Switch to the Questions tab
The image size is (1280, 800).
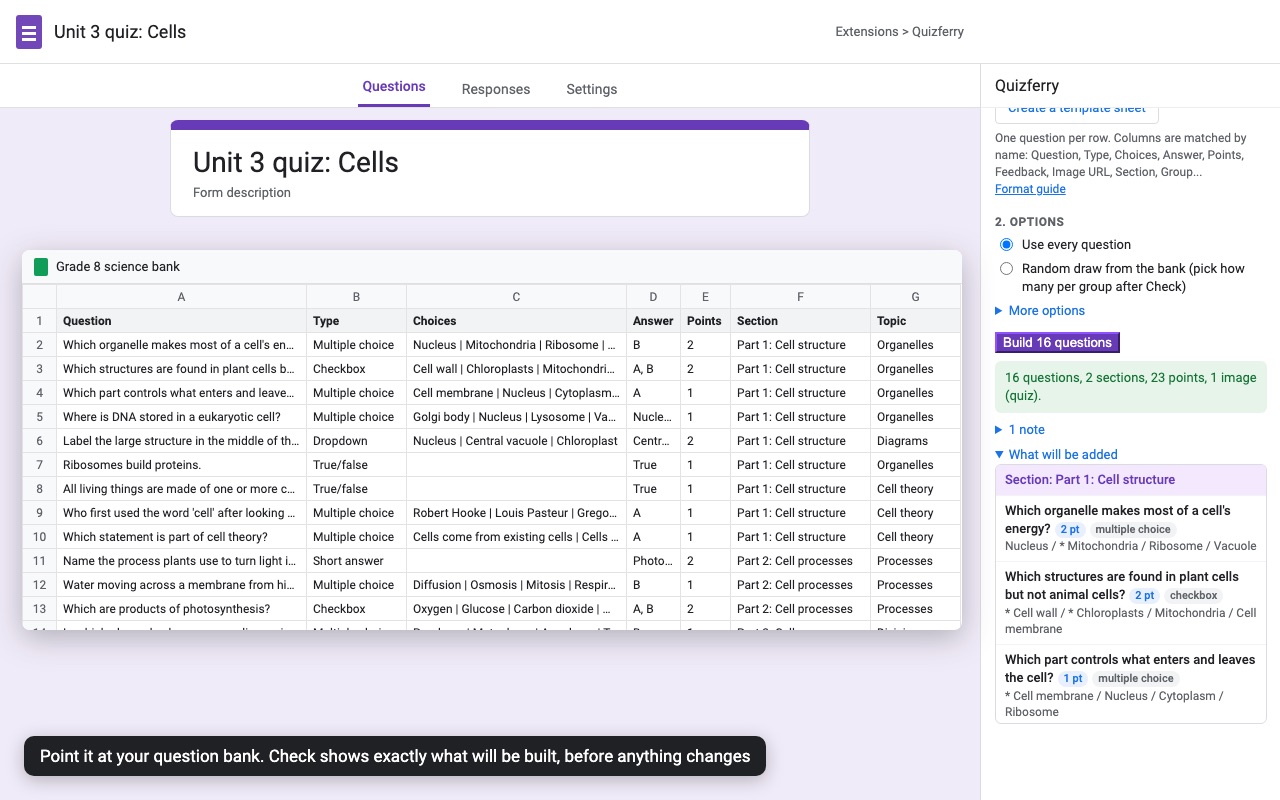[394, 87]
